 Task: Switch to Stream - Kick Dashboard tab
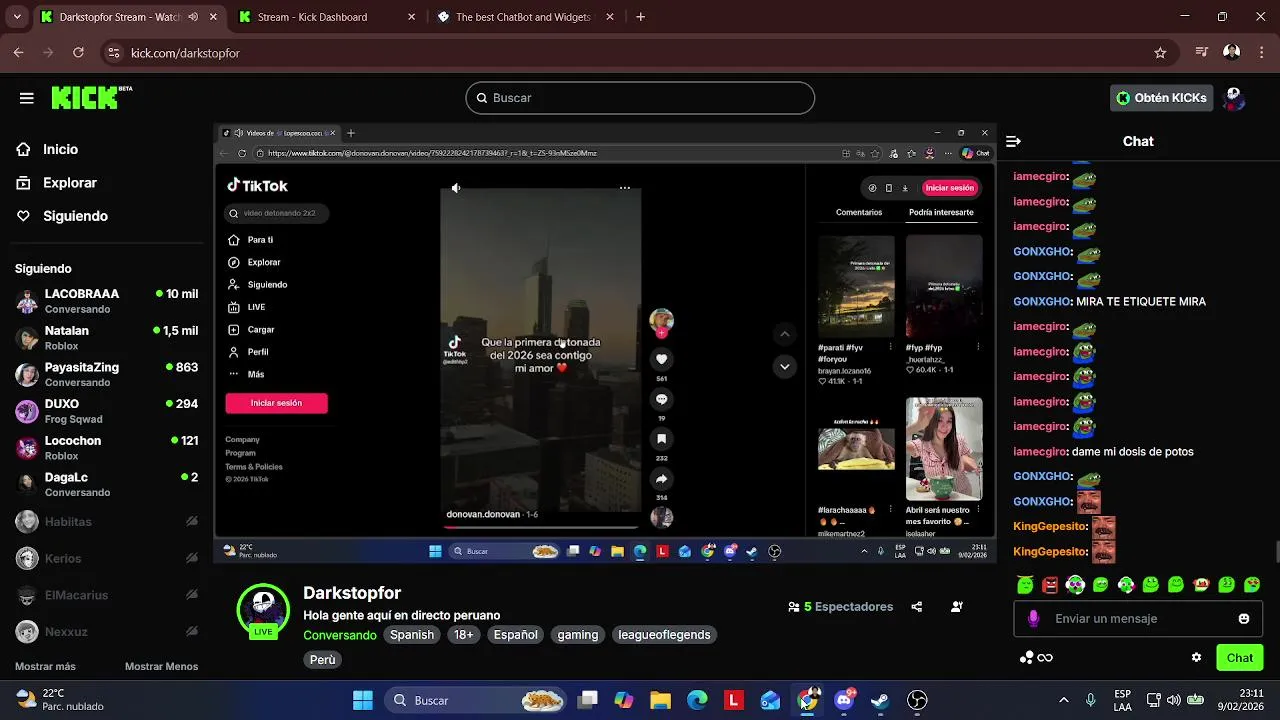click(x=327, y=17)
